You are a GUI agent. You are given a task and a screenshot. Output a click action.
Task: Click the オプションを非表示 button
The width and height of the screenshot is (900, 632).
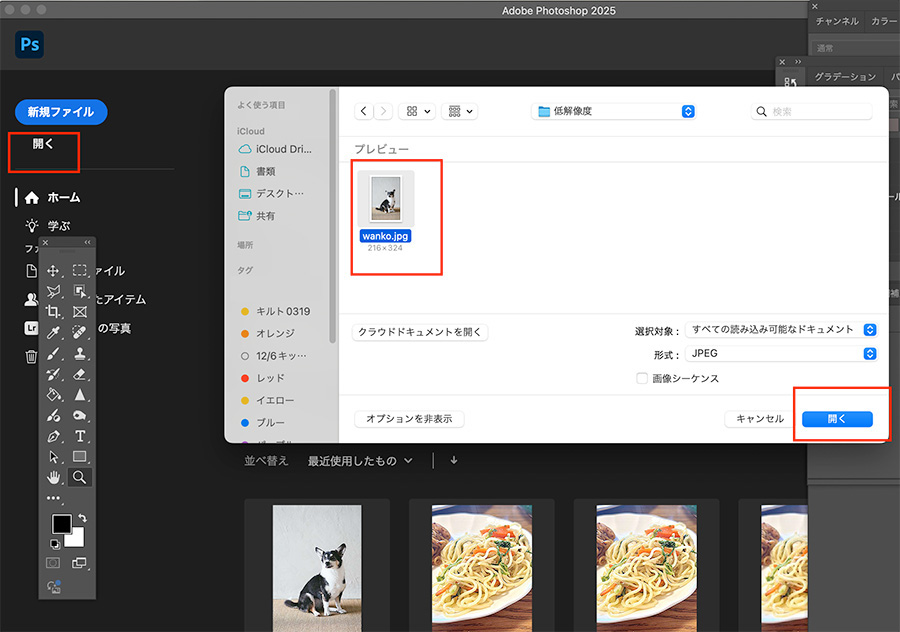tap(409, 419)
